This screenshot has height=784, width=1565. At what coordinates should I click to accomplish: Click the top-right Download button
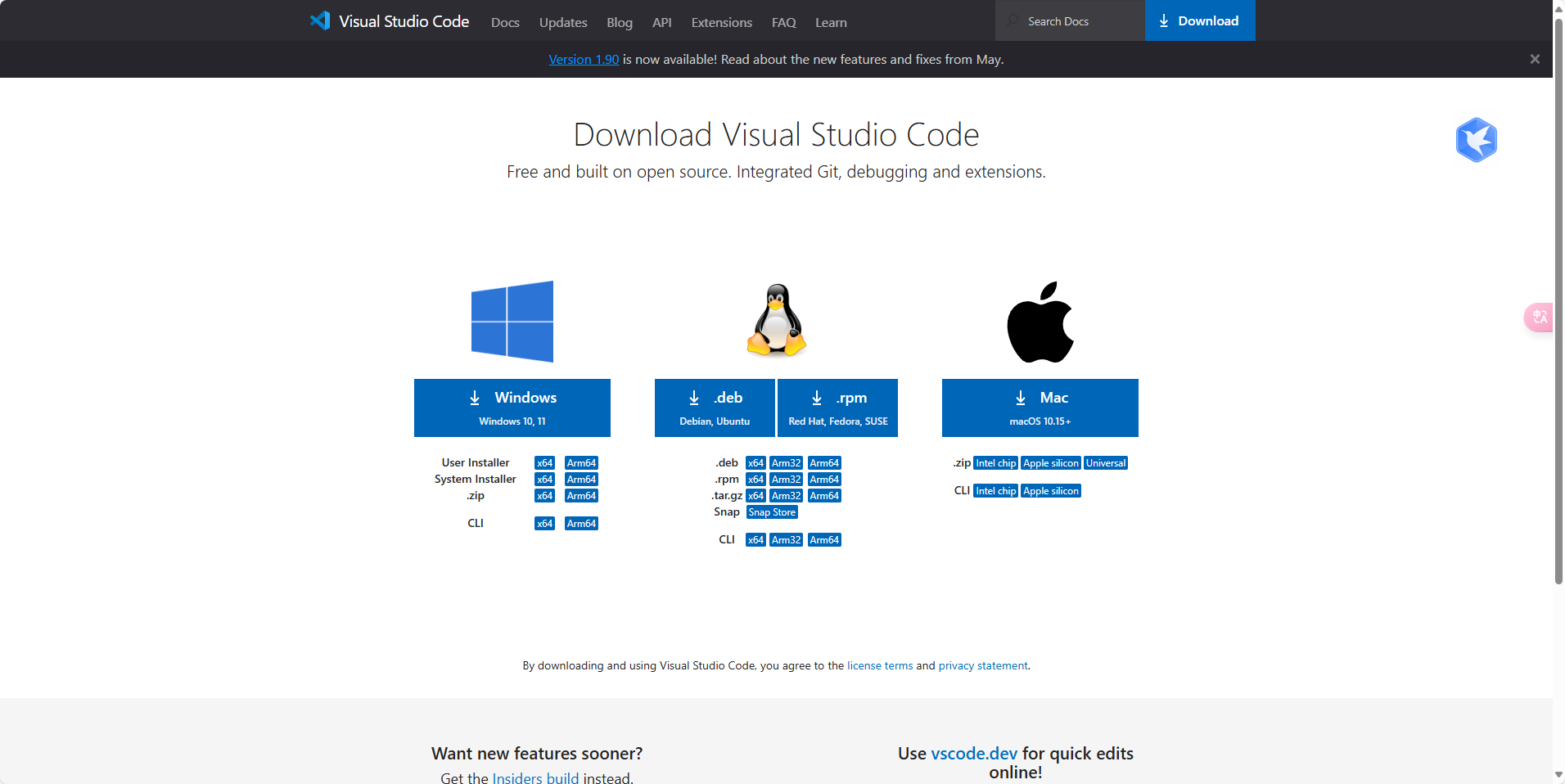coord(1200,20)
